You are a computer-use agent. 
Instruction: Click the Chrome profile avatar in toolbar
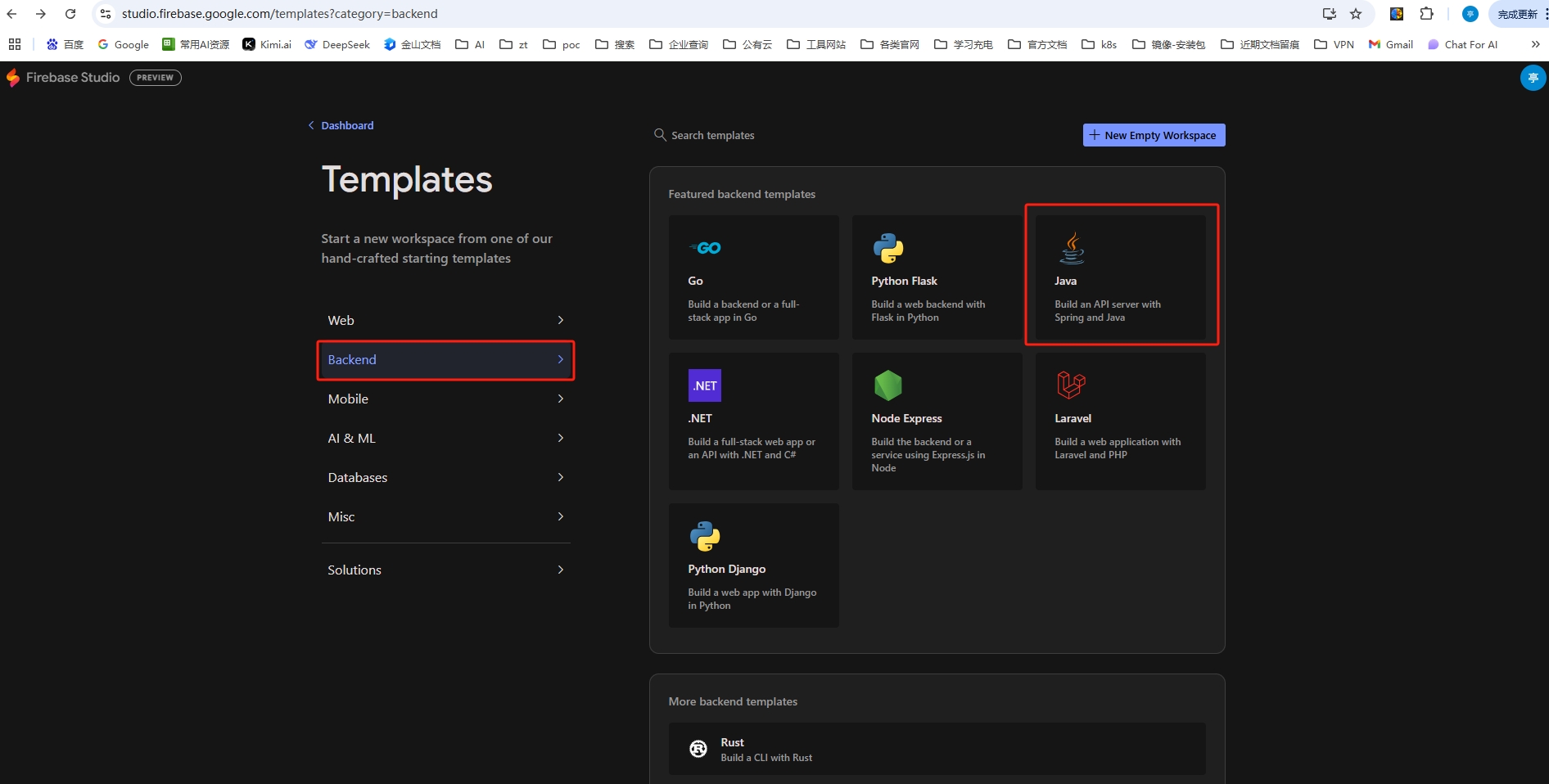coord(1470,14)
